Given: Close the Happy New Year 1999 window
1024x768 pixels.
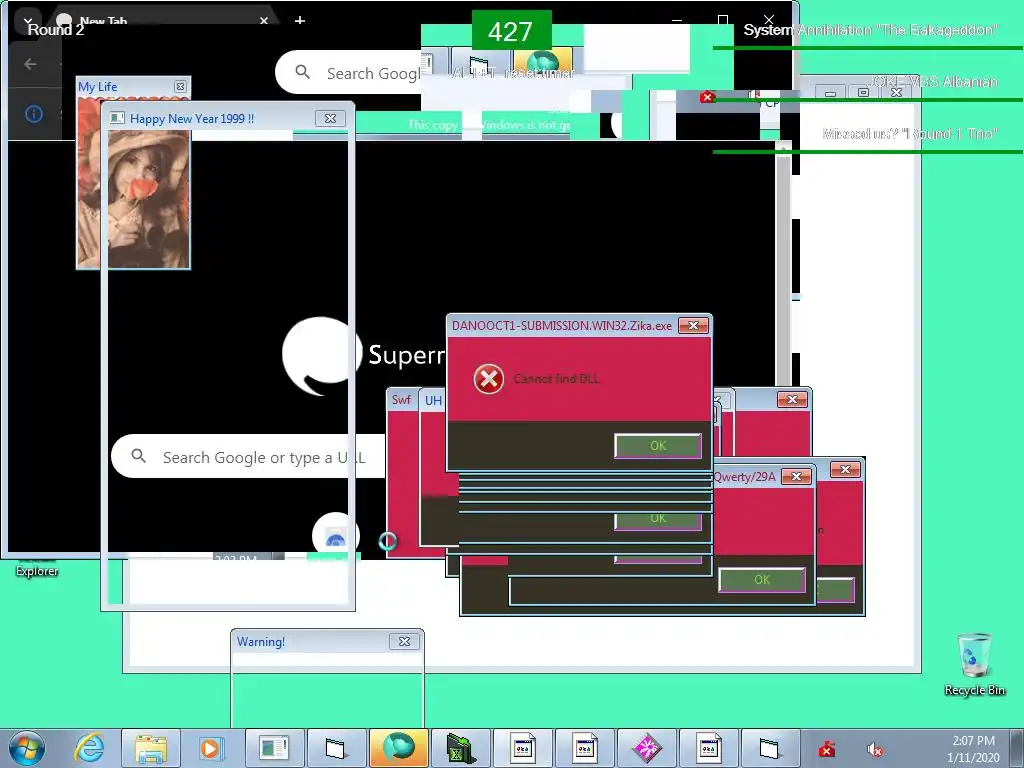Looking at the screenshot, I should [330, 118].
